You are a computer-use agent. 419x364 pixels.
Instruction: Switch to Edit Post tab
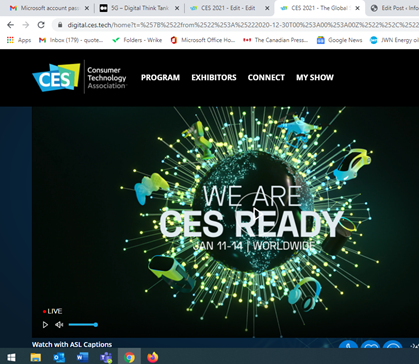pyautogui.click(x=393, y=8)
